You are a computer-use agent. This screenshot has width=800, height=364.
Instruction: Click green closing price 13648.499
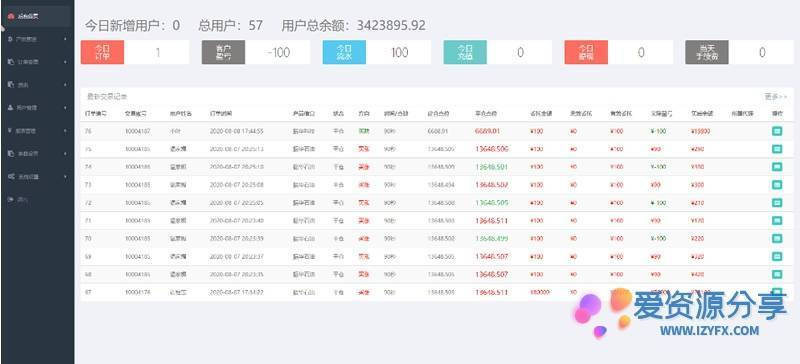pos(491,238)
